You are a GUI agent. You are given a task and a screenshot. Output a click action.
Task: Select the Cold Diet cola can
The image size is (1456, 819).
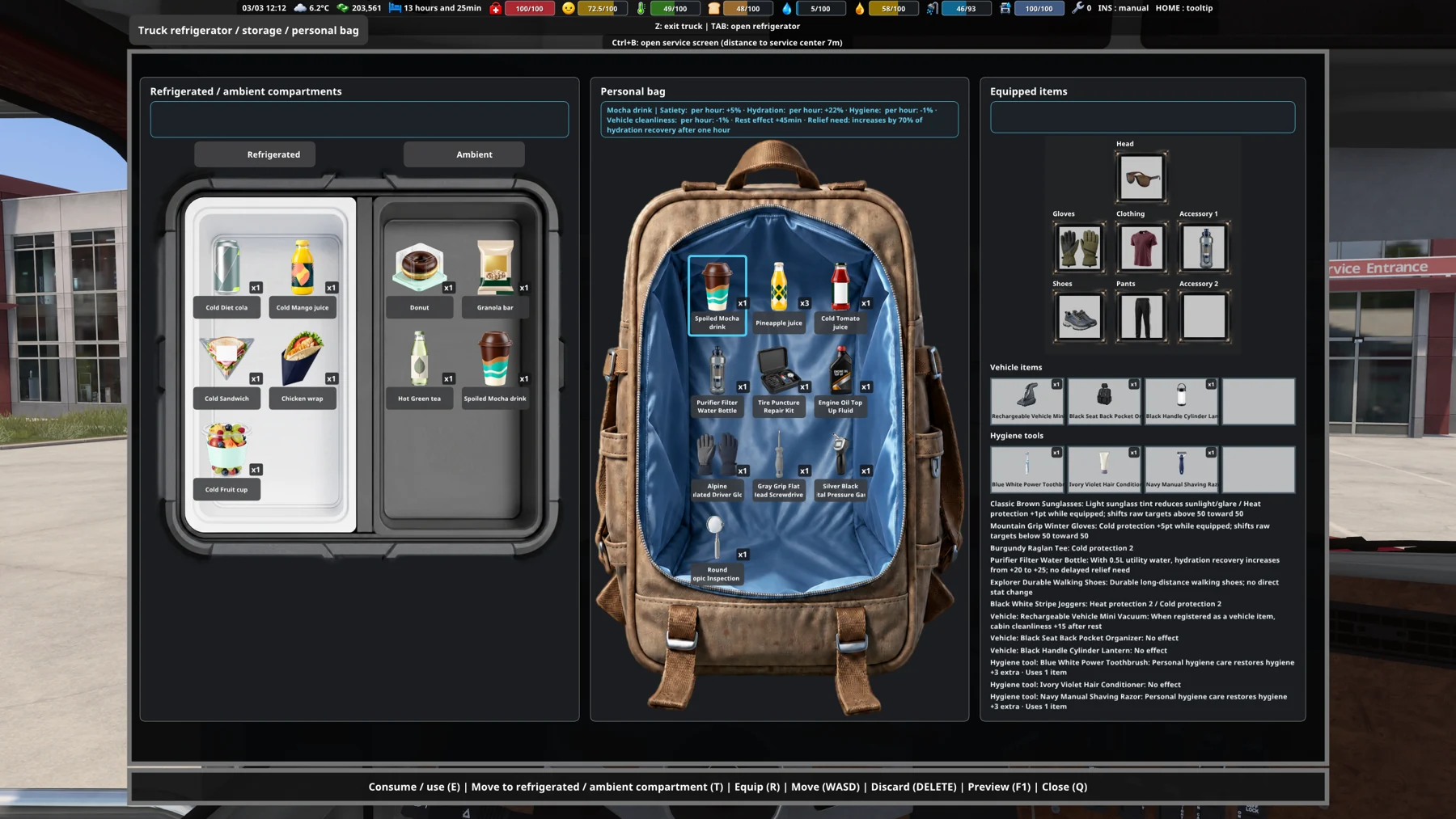[226, 276]
